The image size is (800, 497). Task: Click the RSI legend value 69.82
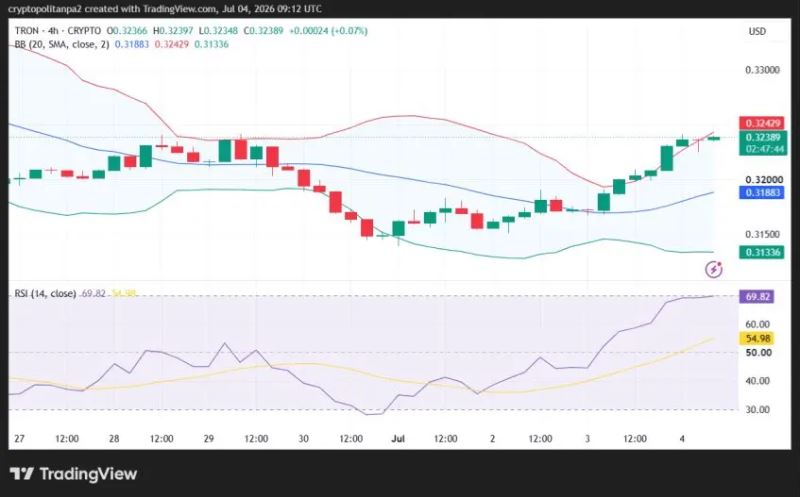click(x=93, y=293)
